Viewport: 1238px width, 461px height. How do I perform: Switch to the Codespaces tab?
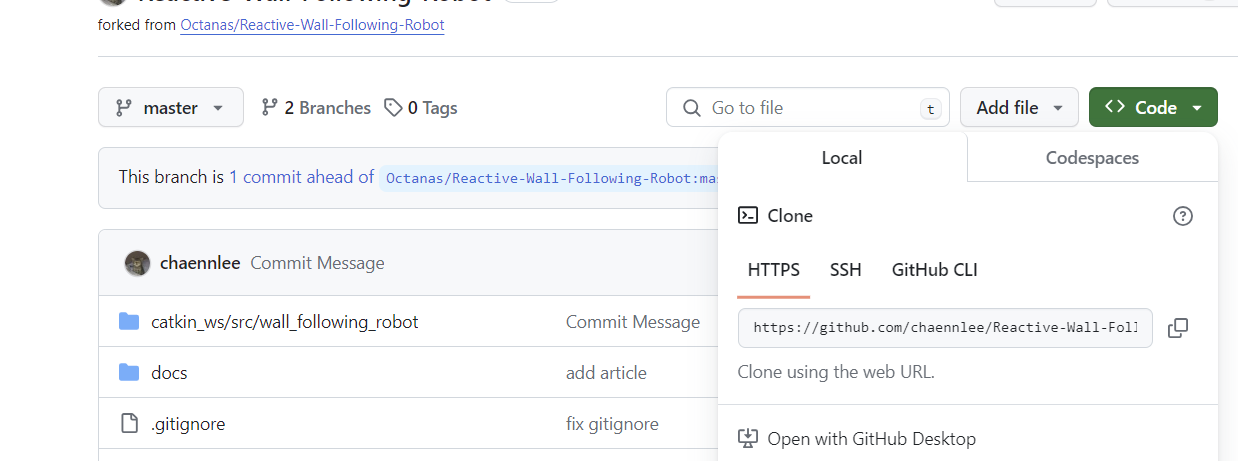point(1092,157)
